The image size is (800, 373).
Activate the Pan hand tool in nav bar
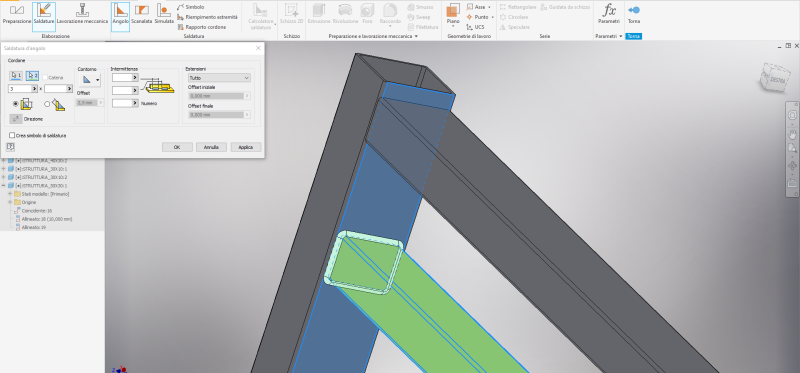pyautogui.click(x=792, y=135)
